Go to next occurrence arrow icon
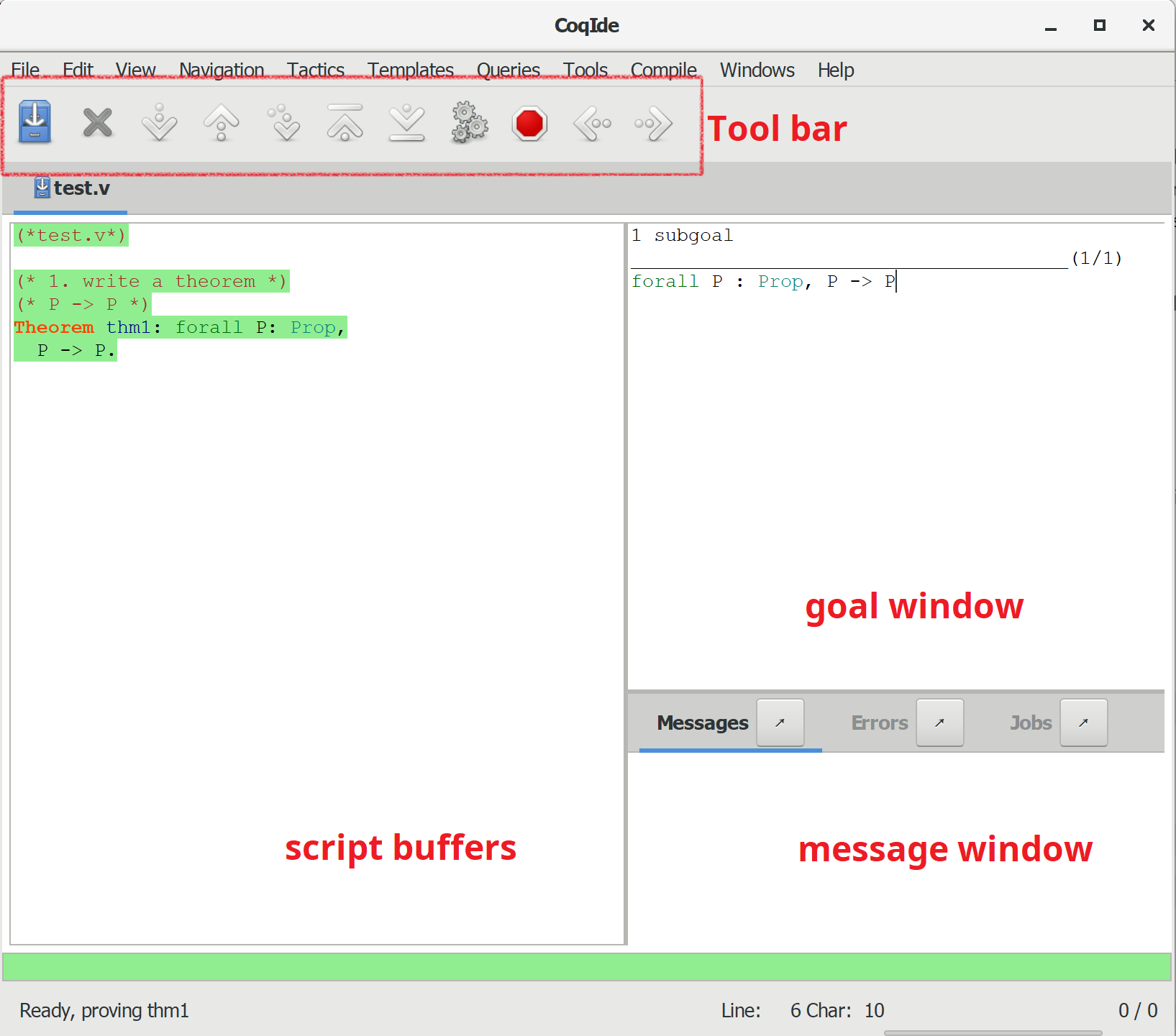Screen dimensions: 1176x1036 (654, 123)
